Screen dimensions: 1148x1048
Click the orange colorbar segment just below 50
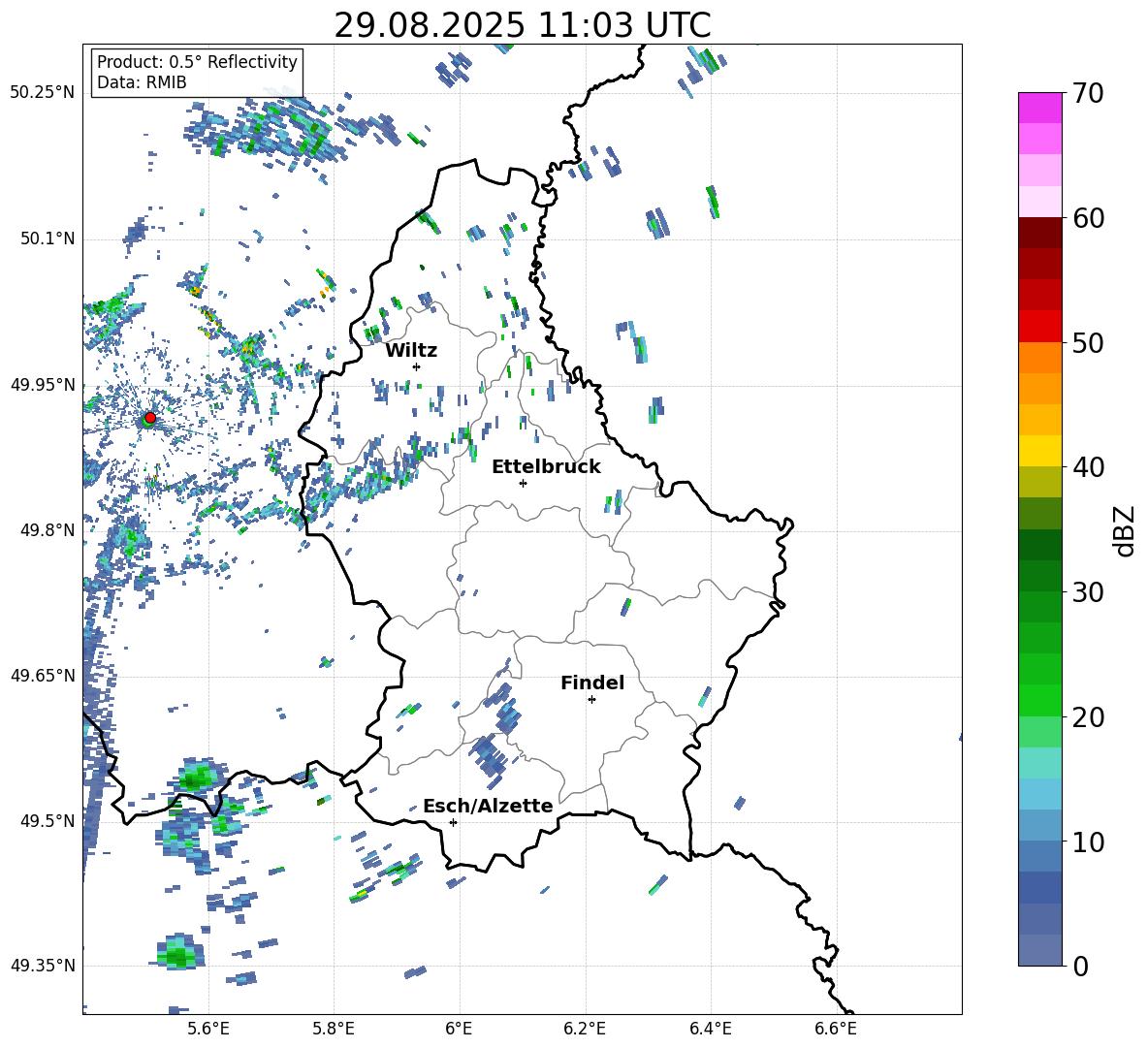[x=1040, y=357]
